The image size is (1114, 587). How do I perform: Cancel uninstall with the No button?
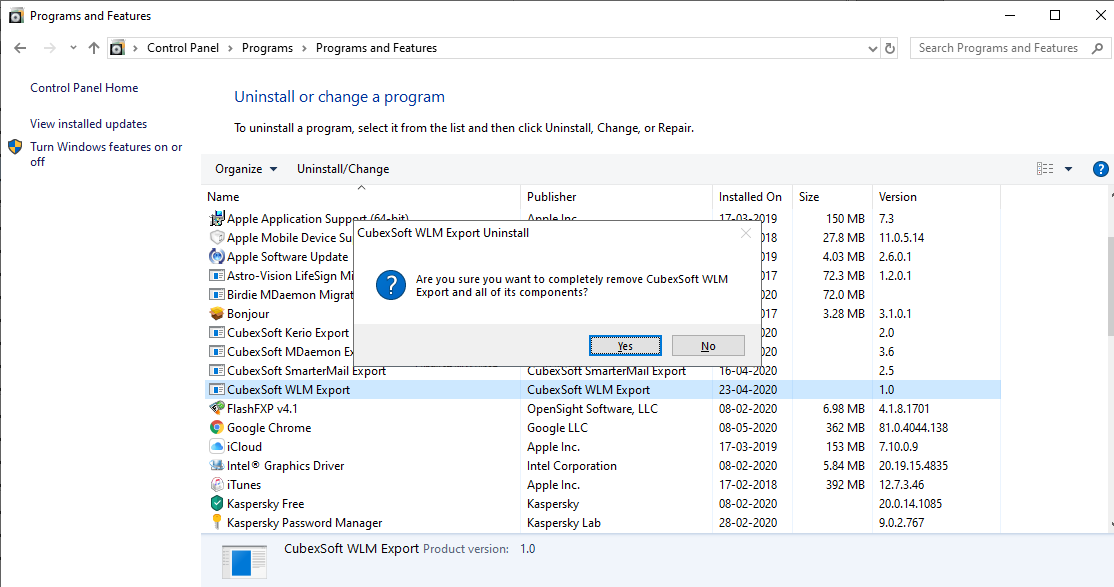point(708,346)
